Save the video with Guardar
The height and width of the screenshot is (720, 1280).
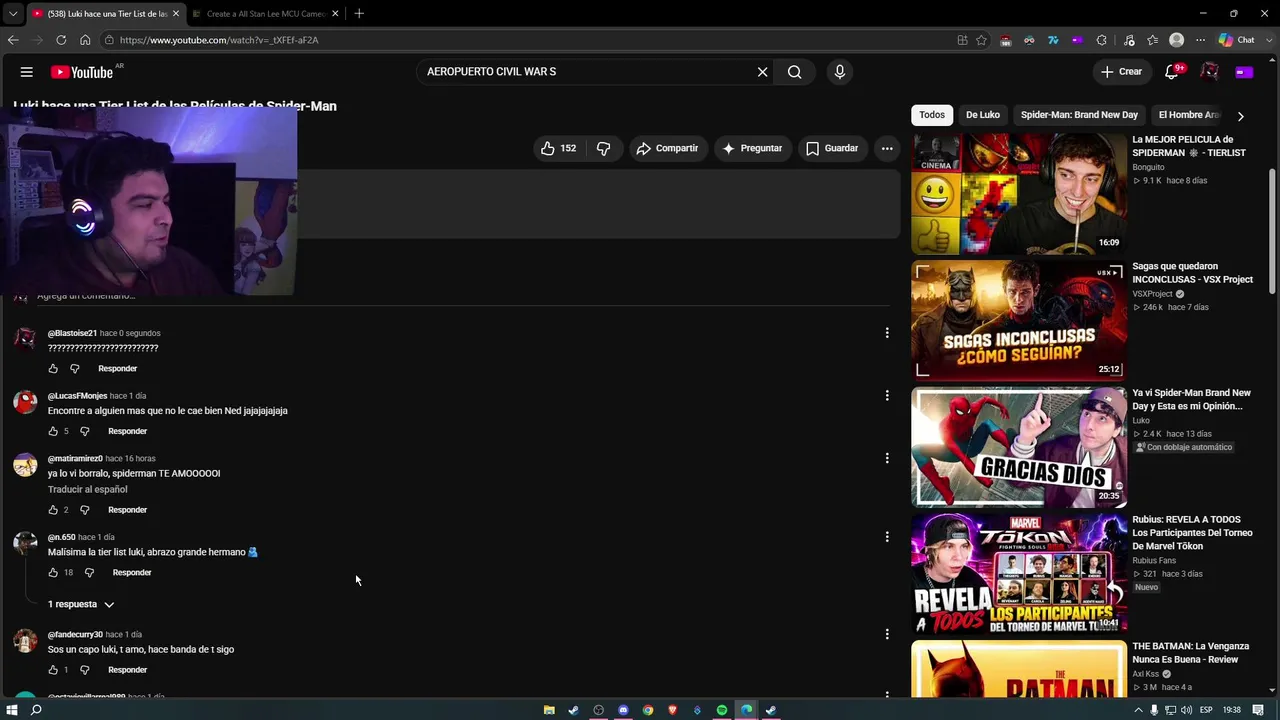click(832, 148)
